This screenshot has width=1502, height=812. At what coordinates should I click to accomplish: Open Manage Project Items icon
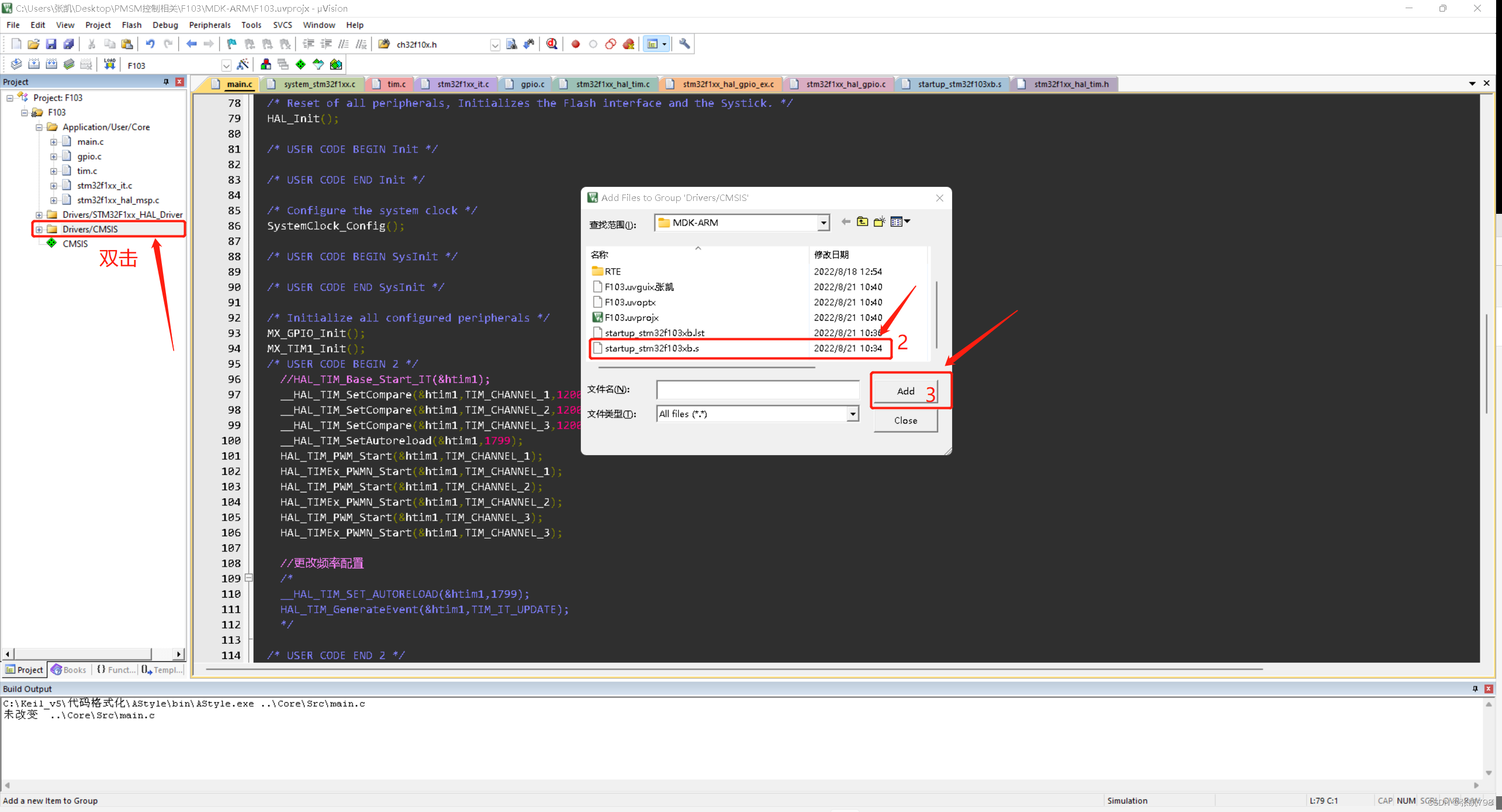[266, 64]
